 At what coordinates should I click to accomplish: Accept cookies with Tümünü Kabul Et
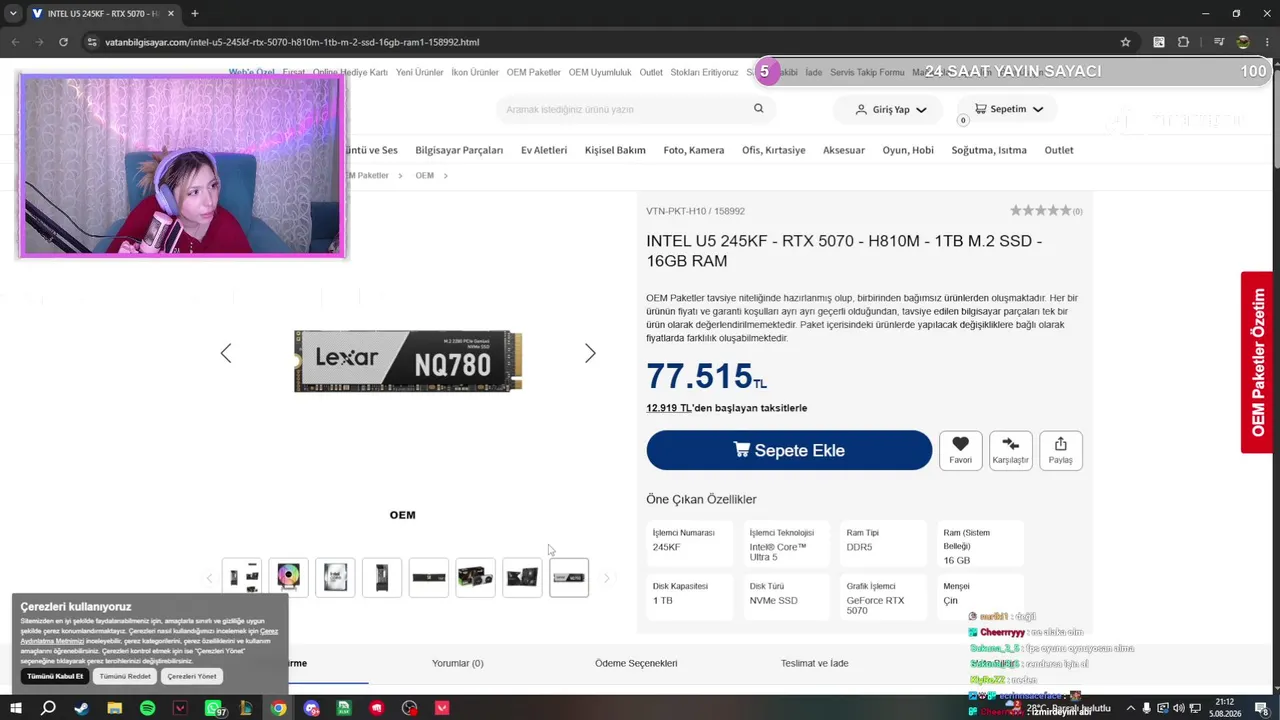(x=55, y=676)
